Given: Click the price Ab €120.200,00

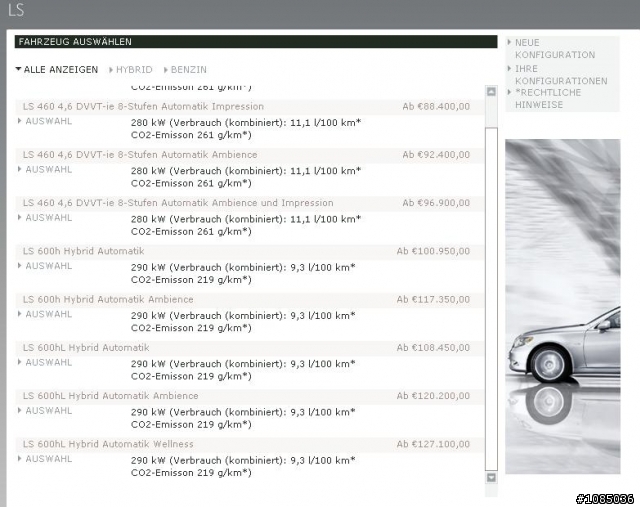Looking at the screenshot, I should [x=433, y=396].
